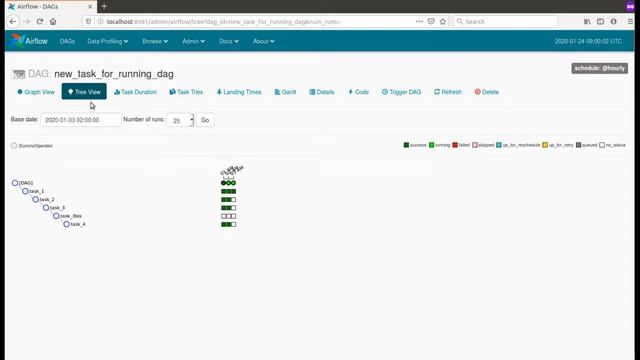
Task: Reload the page with the browser reload icon
Action: 40,22
